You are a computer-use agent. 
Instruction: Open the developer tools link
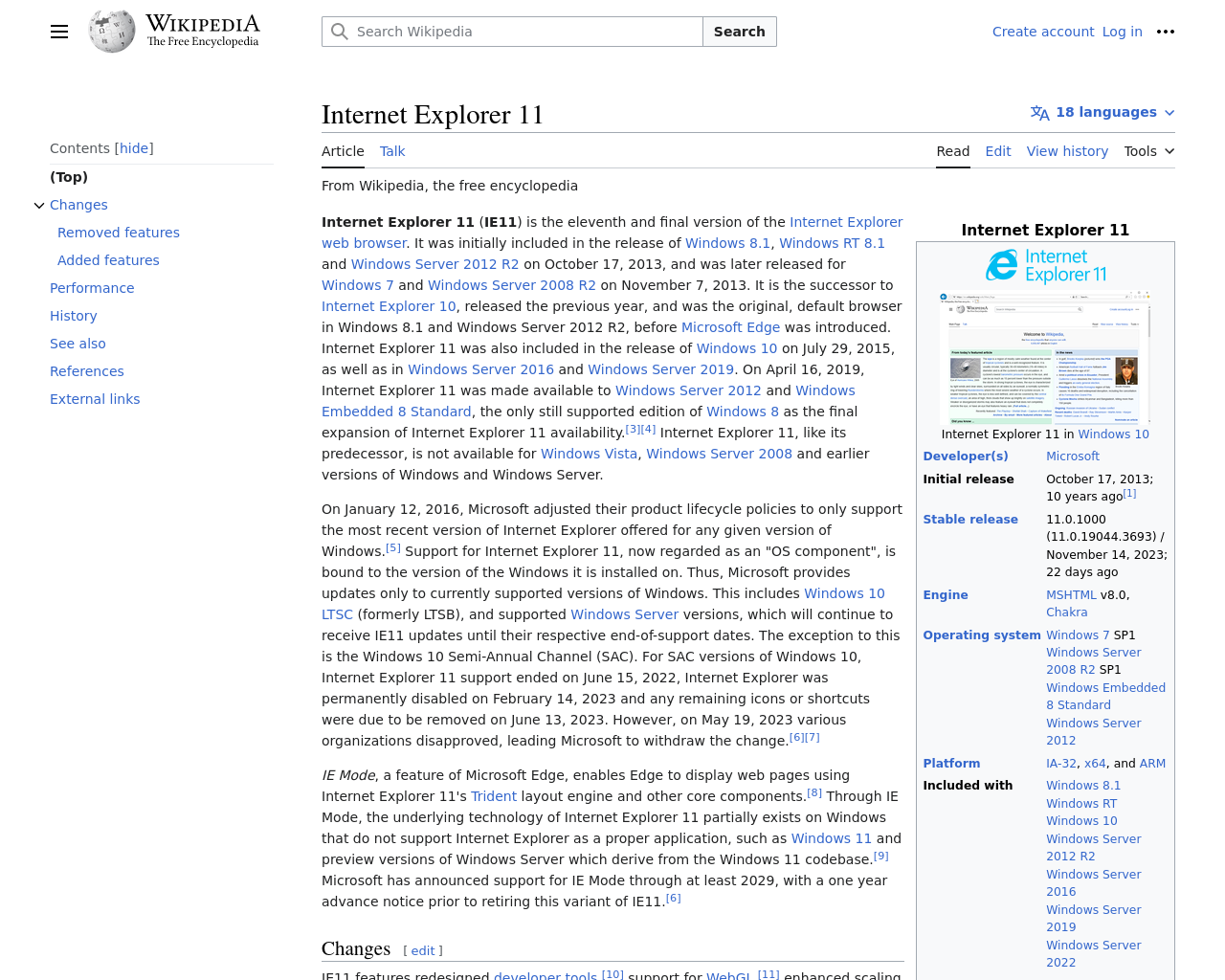(545, 975)
